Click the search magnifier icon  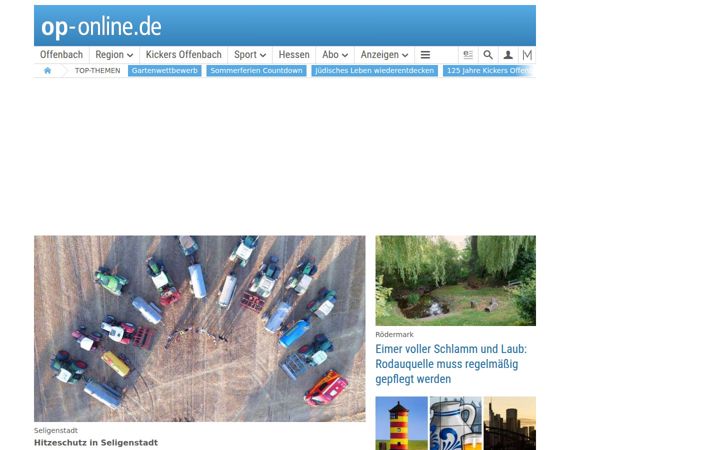(488, 55)
